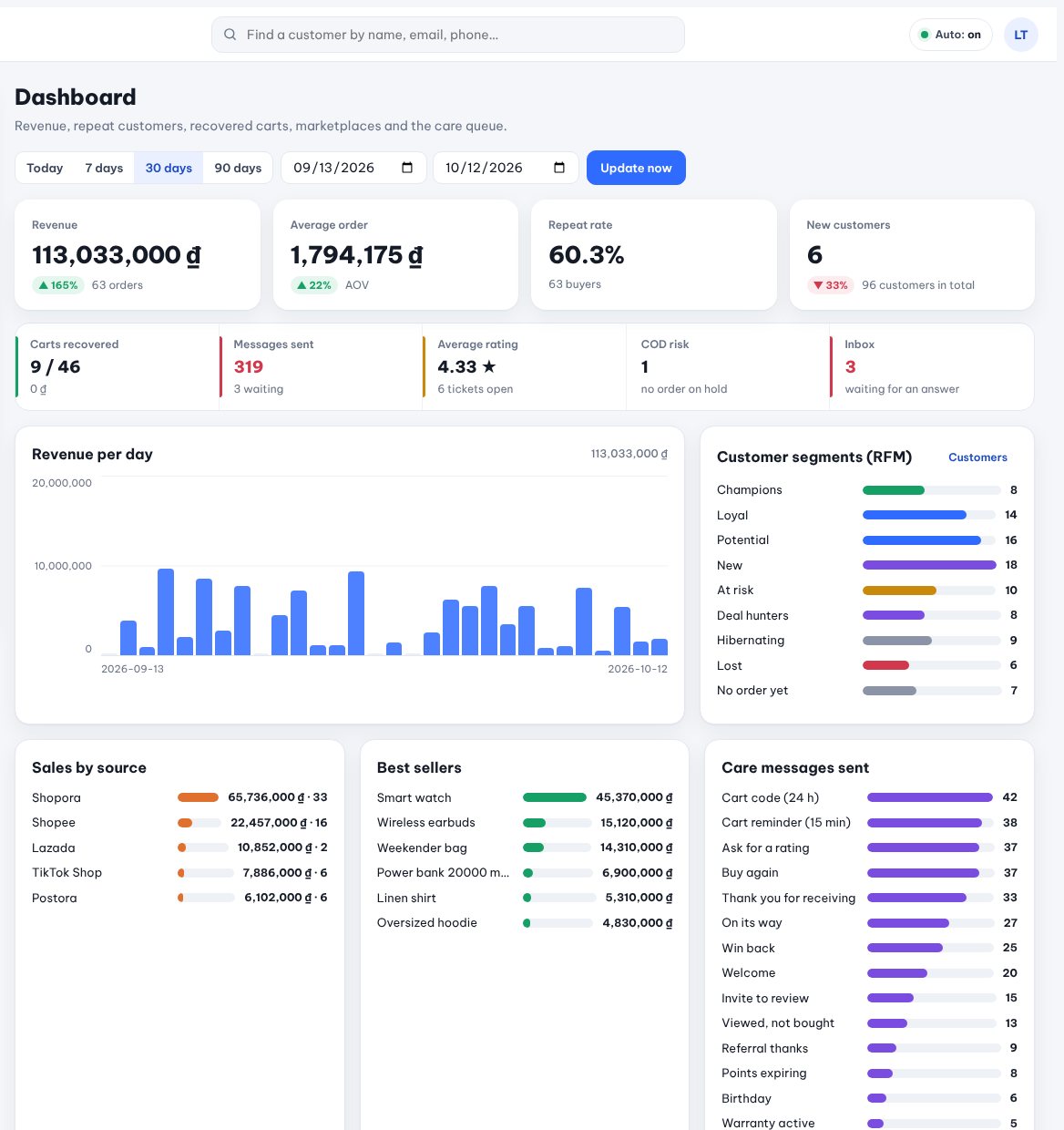Click the Revenue per day chart title
The height and width of the screenshot is (1130, 1064).
click(92, 454)
